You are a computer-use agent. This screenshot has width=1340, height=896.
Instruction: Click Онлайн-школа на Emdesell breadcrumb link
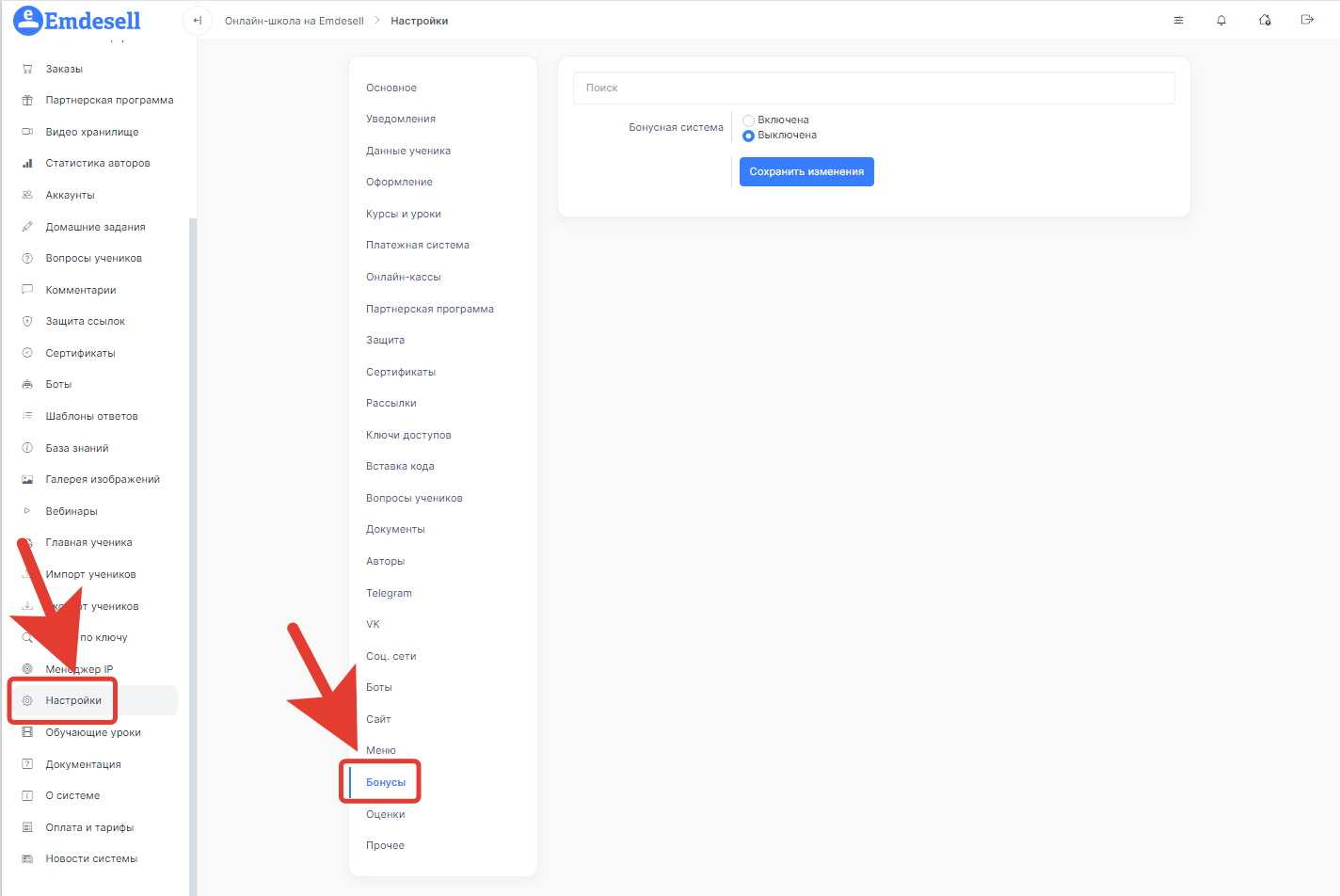pos(294,21)
